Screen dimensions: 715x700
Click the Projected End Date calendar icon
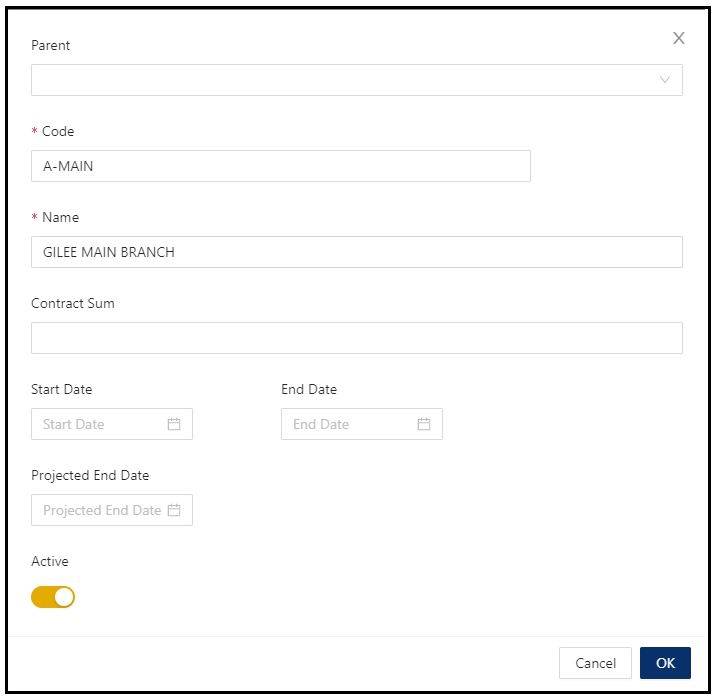(x=174, y=510)
